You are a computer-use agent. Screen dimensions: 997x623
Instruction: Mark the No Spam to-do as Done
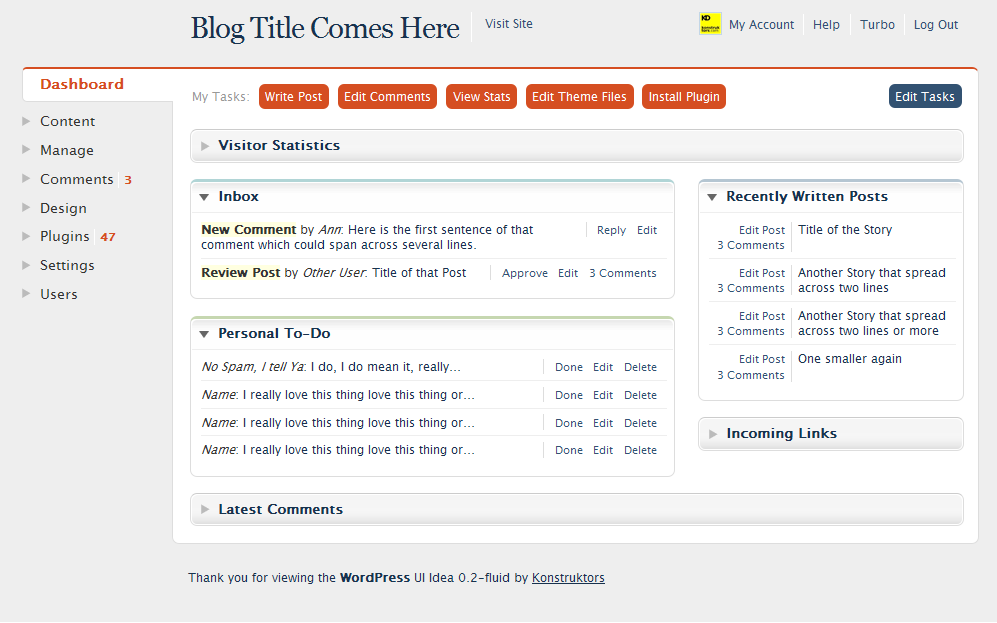(x=568, y=367)
